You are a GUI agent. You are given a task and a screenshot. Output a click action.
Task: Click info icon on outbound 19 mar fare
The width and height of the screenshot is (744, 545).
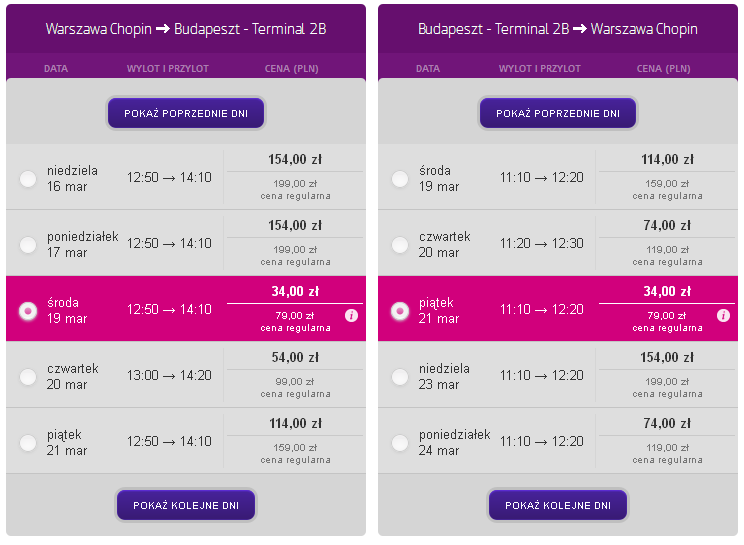(351, 315)
